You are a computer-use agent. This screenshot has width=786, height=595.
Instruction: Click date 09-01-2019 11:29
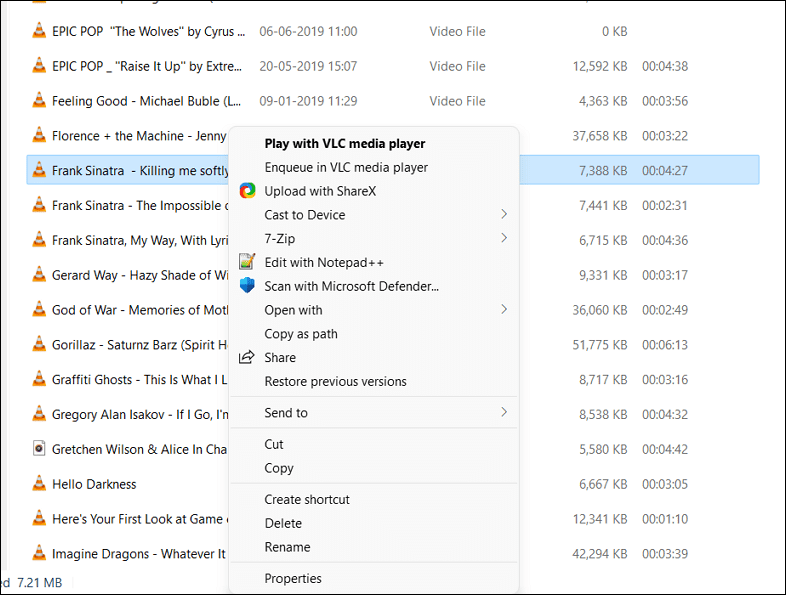(x=308, y=101)
